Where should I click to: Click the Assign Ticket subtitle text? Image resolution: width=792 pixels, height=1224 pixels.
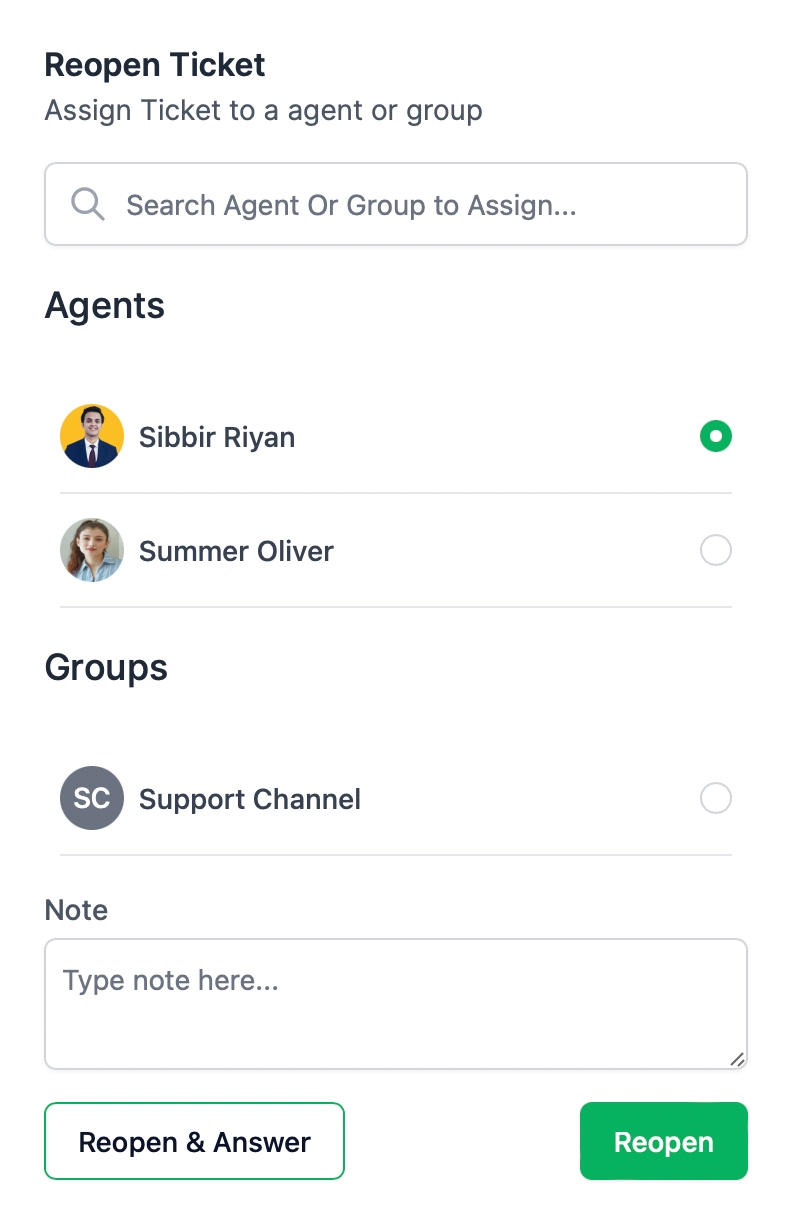pos(264,110)
